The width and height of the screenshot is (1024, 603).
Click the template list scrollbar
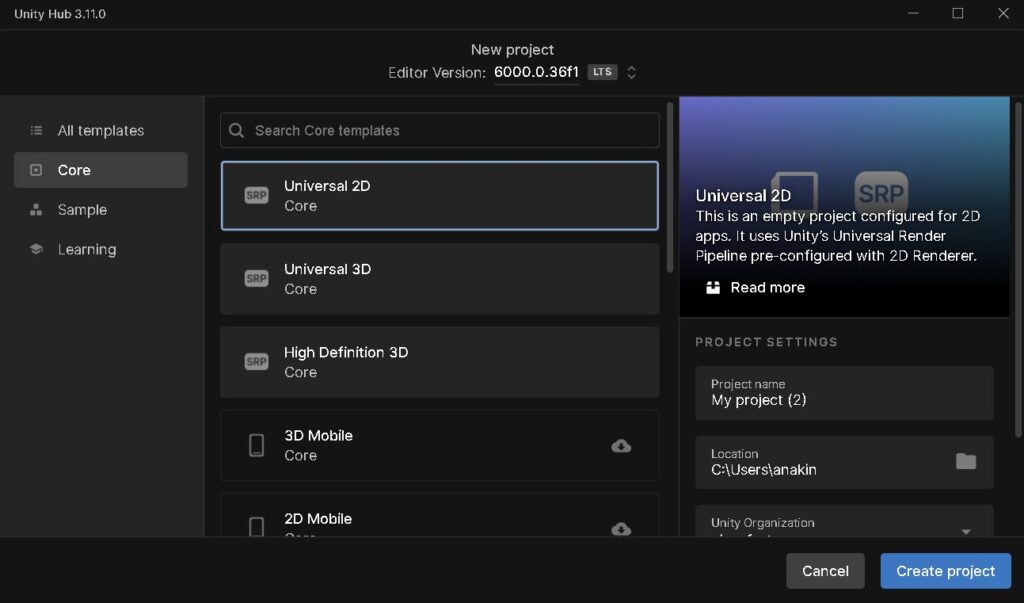click(x=669, y=187)
